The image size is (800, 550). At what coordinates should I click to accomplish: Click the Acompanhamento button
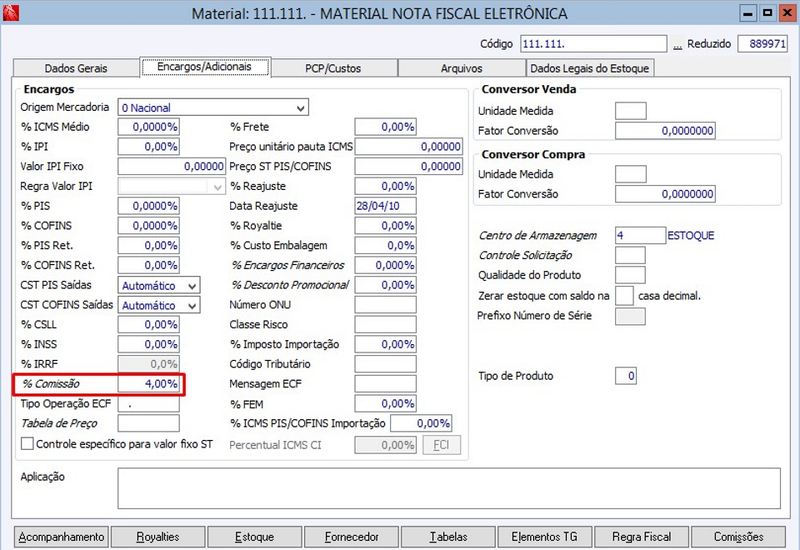[x=61, y=537]
